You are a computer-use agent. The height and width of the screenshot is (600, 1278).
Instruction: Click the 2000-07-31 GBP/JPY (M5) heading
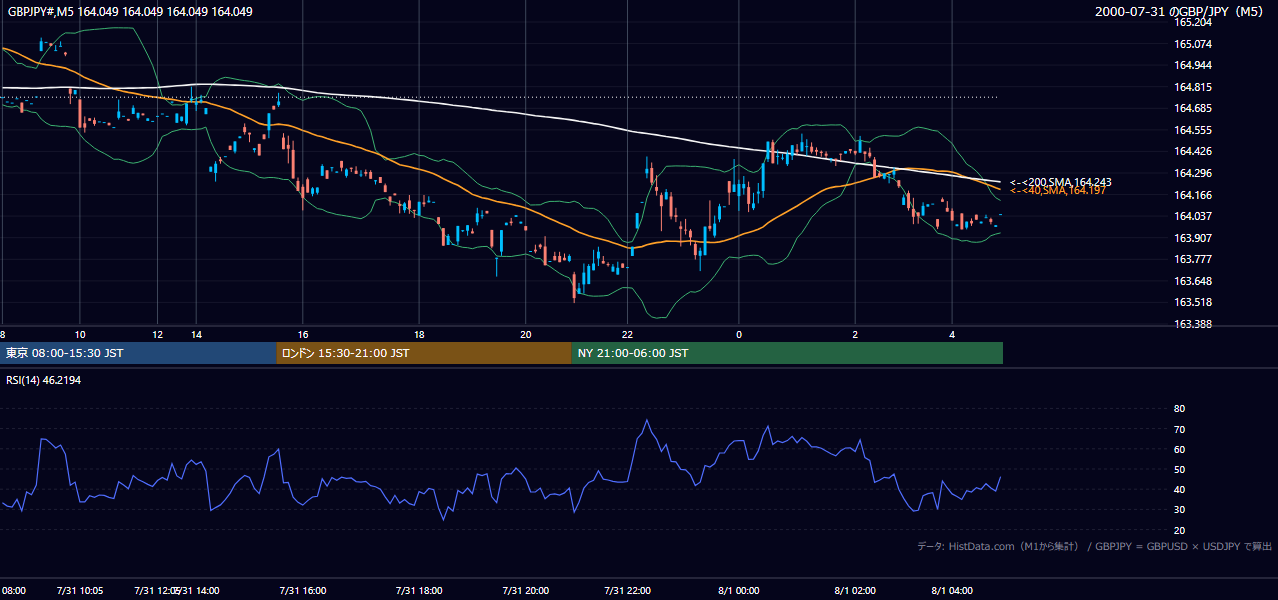[x=1180, y=12]
